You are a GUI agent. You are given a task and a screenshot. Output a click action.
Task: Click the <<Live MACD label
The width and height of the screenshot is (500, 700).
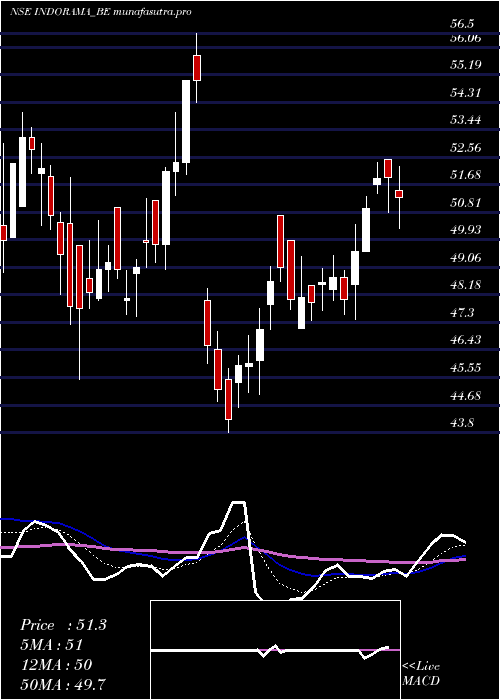coord(421,673)
